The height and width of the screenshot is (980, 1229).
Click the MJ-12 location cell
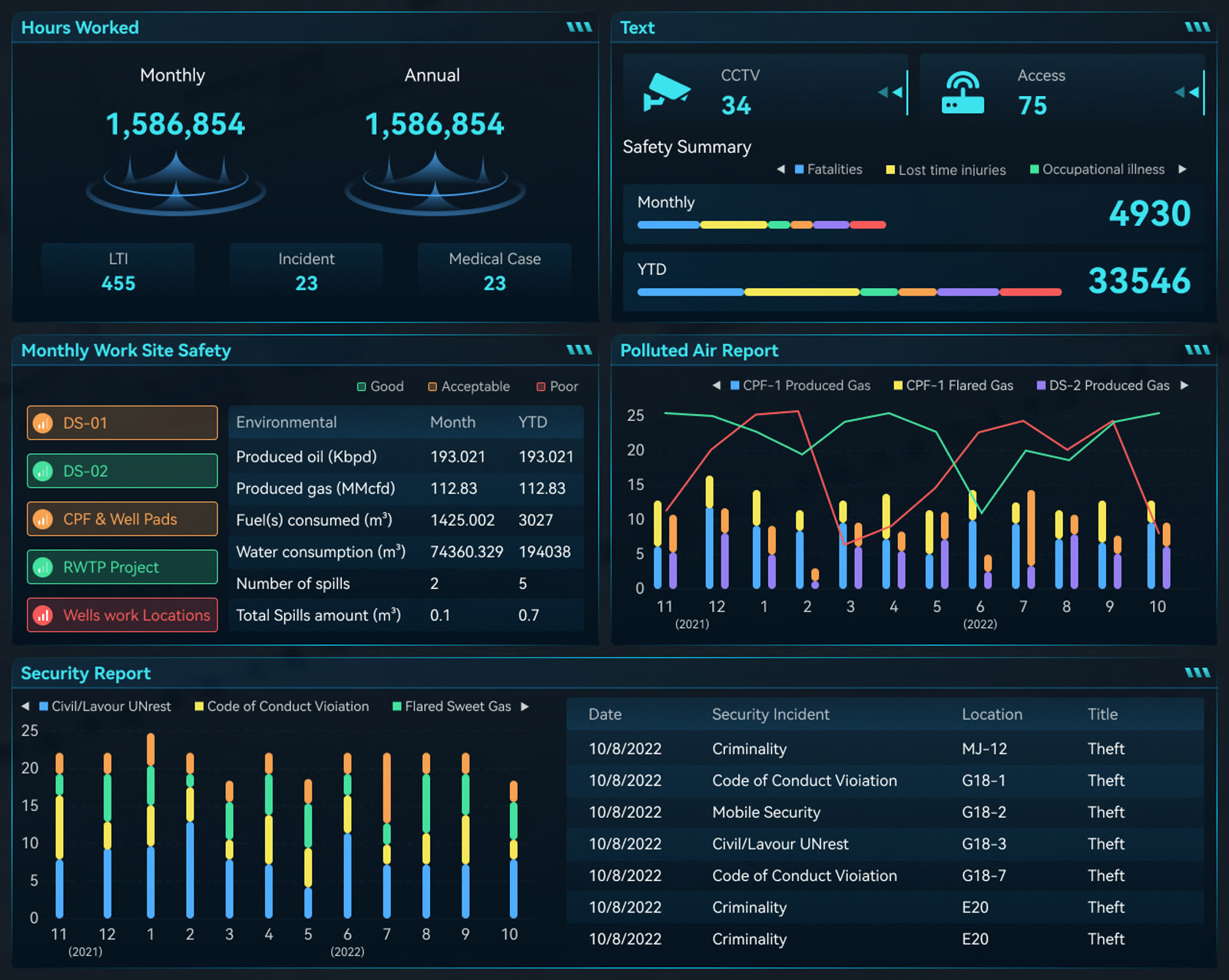(984, 749)
